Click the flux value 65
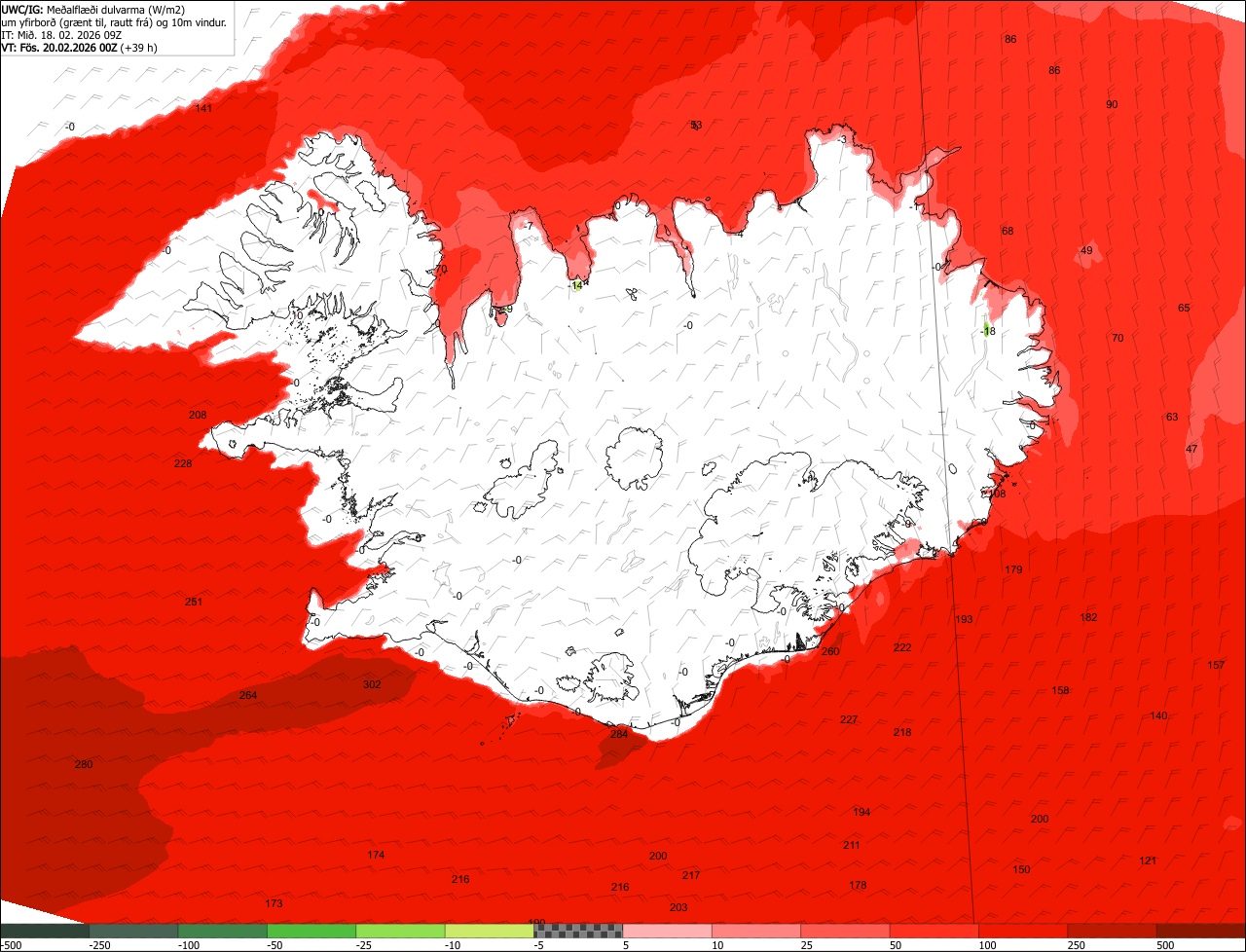The width and height of the screenshot is (1246, 952). (x=1184, y=308)
